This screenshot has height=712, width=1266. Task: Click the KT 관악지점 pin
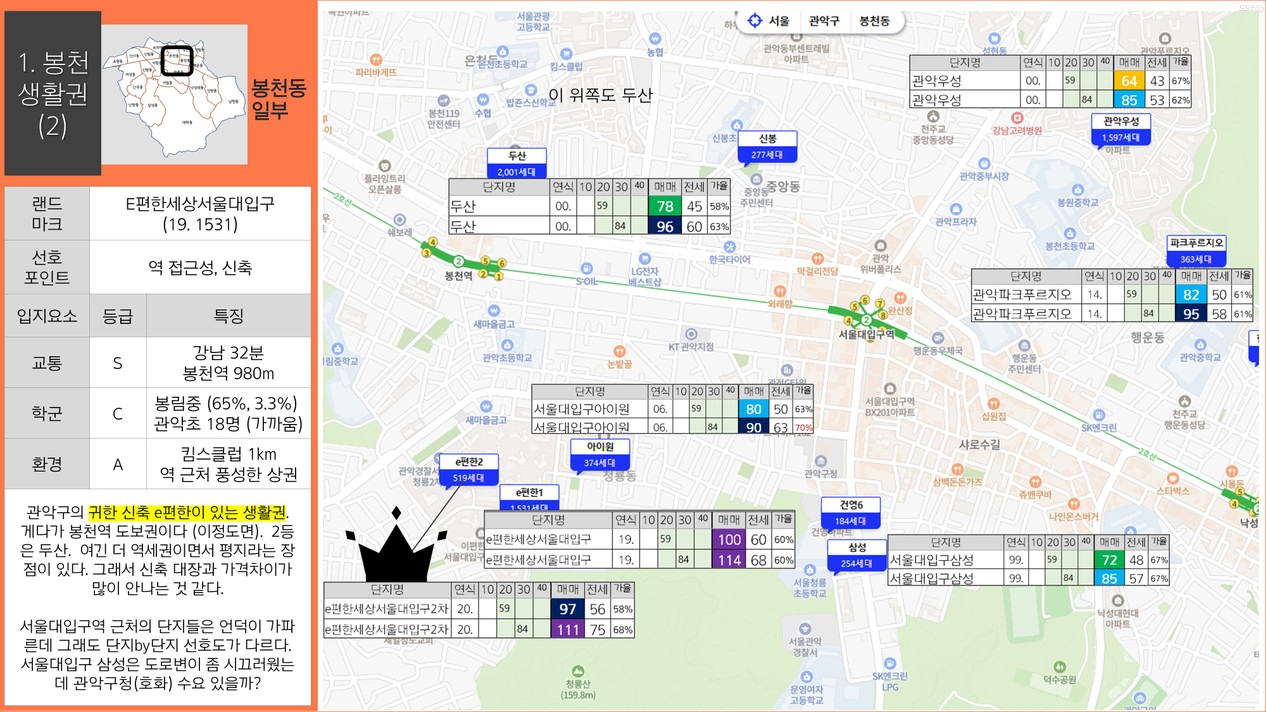(690, 334)
